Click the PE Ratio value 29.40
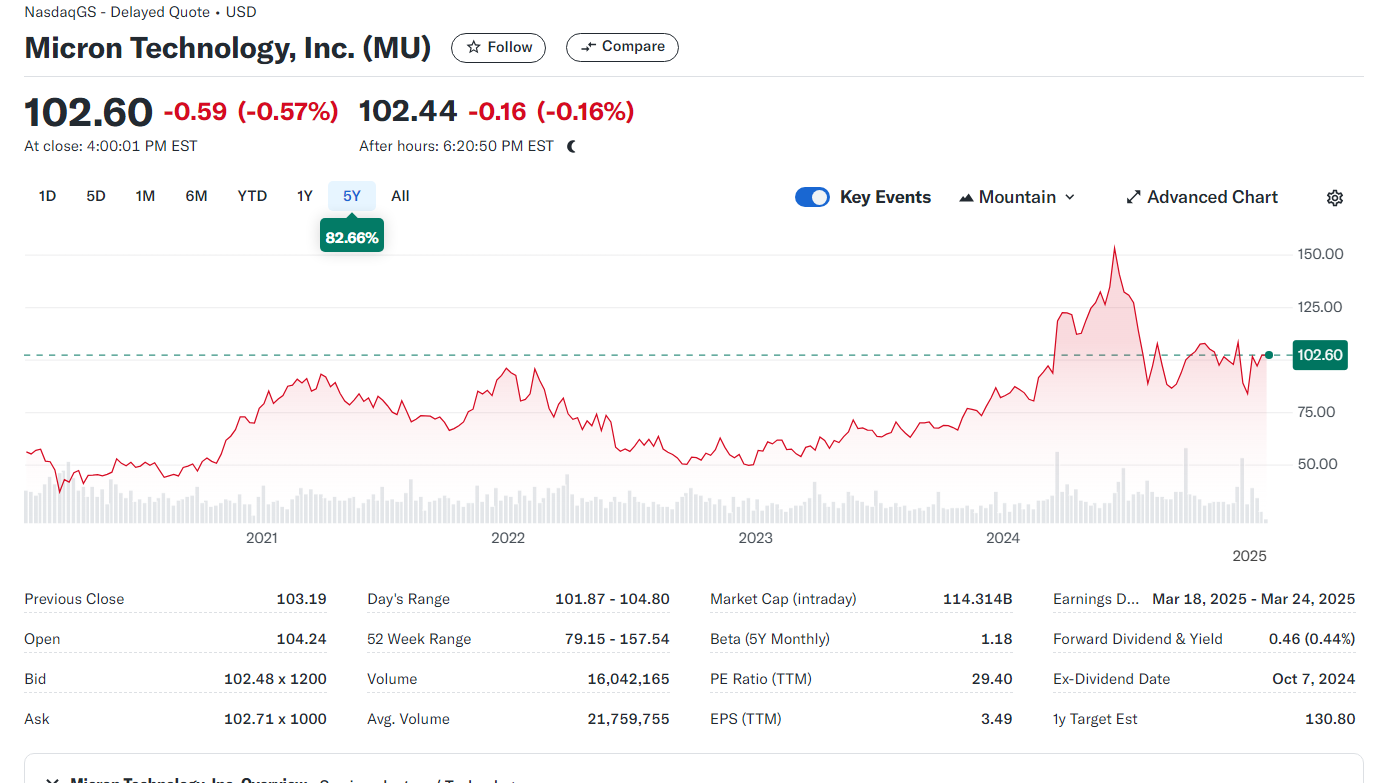Viewport: 1389px width, 783px height. click(x=992, y=679)
